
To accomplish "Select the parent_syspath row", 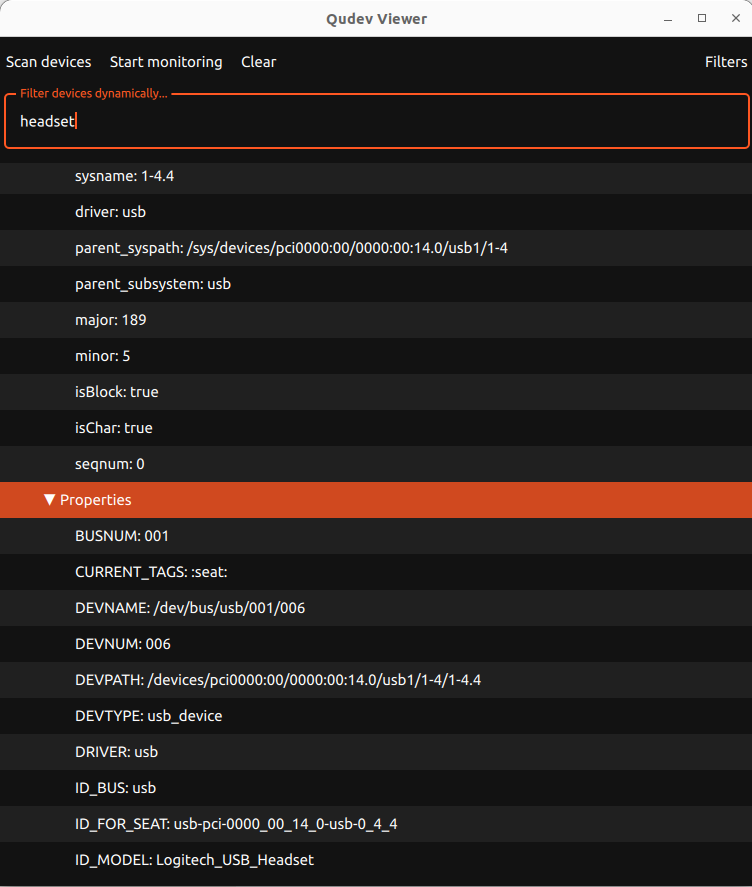I will pyautogui.click(x=291, y=248).
